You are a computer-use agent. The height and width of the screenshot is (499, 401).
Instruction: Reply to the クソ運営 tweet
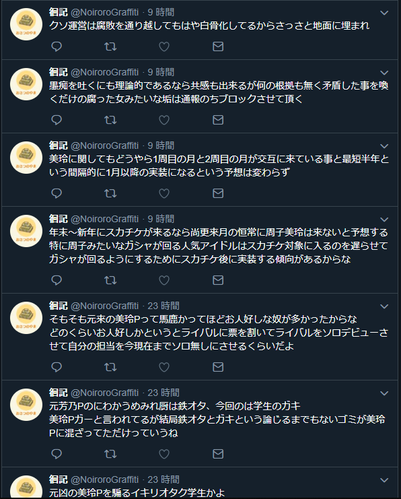click(56, 46)
